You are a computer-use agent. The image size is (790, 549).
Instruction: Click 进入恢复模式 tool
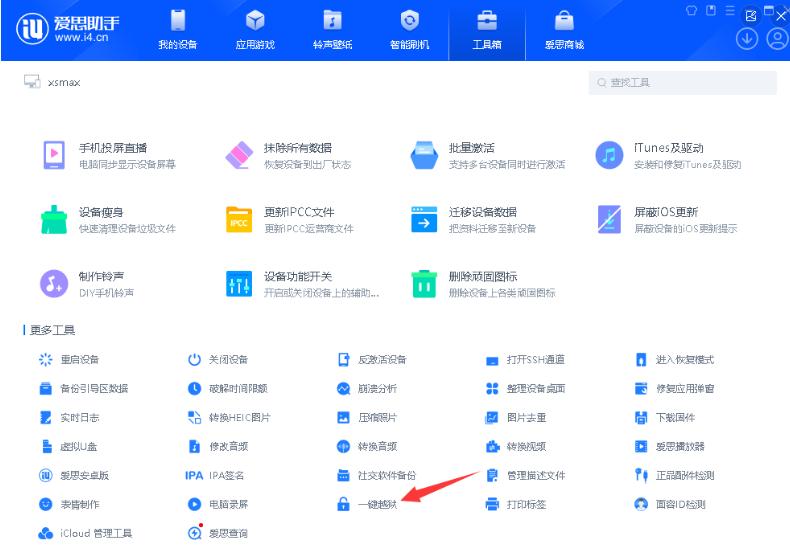(x=674, y=360)
